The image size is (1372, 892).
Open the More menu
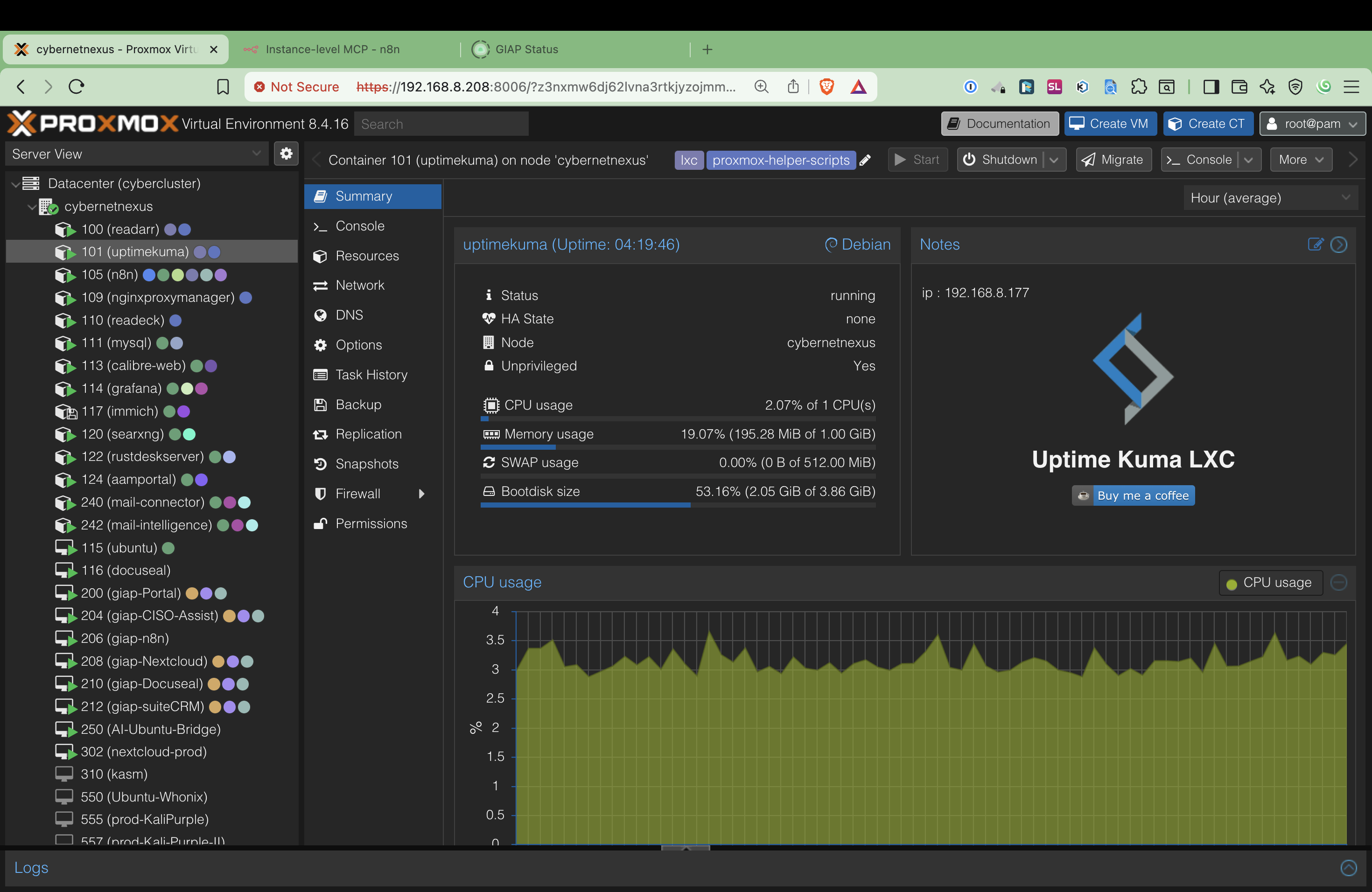point(1300,160)
